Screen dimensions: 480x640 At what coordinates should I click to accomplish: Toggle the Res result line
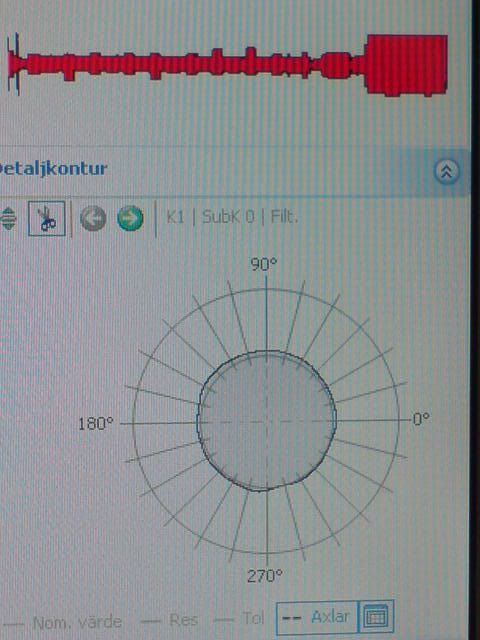point(169,621)
